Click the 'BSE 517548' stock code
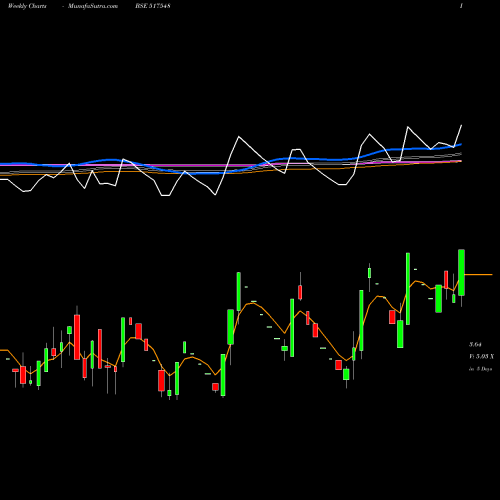This screenshot has height=500, width=500. click(153, 6)
